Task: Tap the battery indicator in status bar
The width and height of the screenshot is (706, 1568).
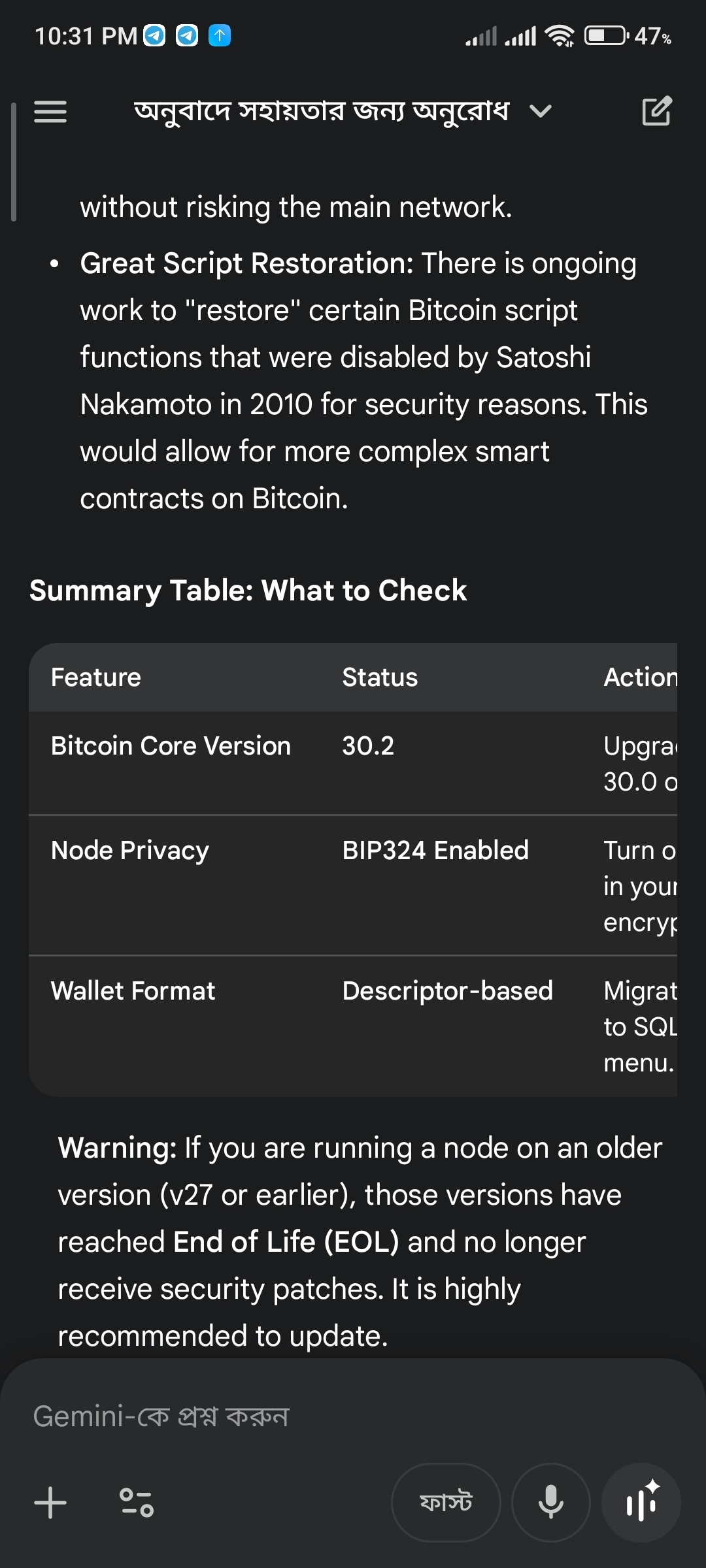Action: point(605,36)
